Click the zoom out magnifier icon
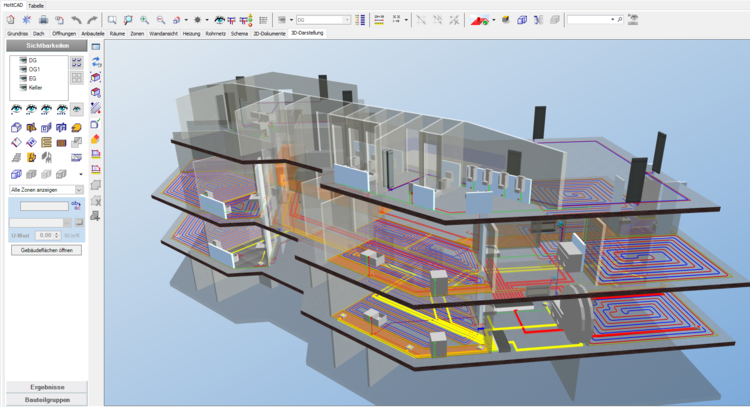The image size is (750, 407). coord(161,19)
